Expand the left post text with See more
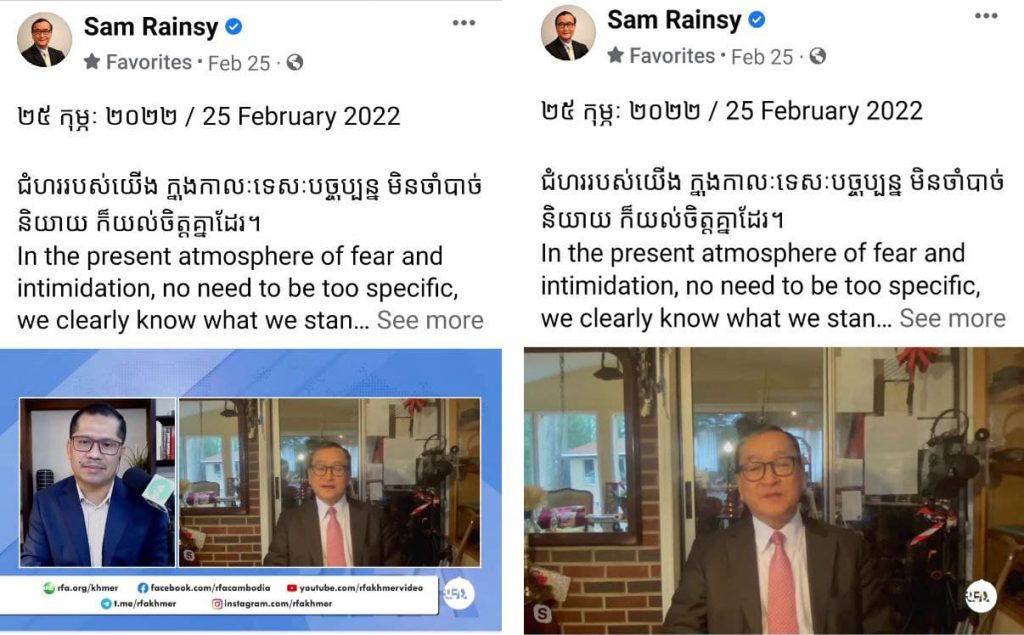Image resolution: width=1024 pixels, height=635 pixels. click(x=430, y=321)
